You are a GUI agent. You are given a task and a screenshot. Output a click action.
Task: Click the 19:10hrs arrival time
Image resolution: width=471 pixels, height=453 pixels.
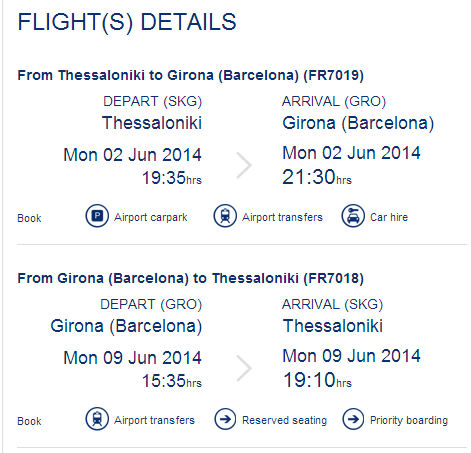(x=317, y=380)
